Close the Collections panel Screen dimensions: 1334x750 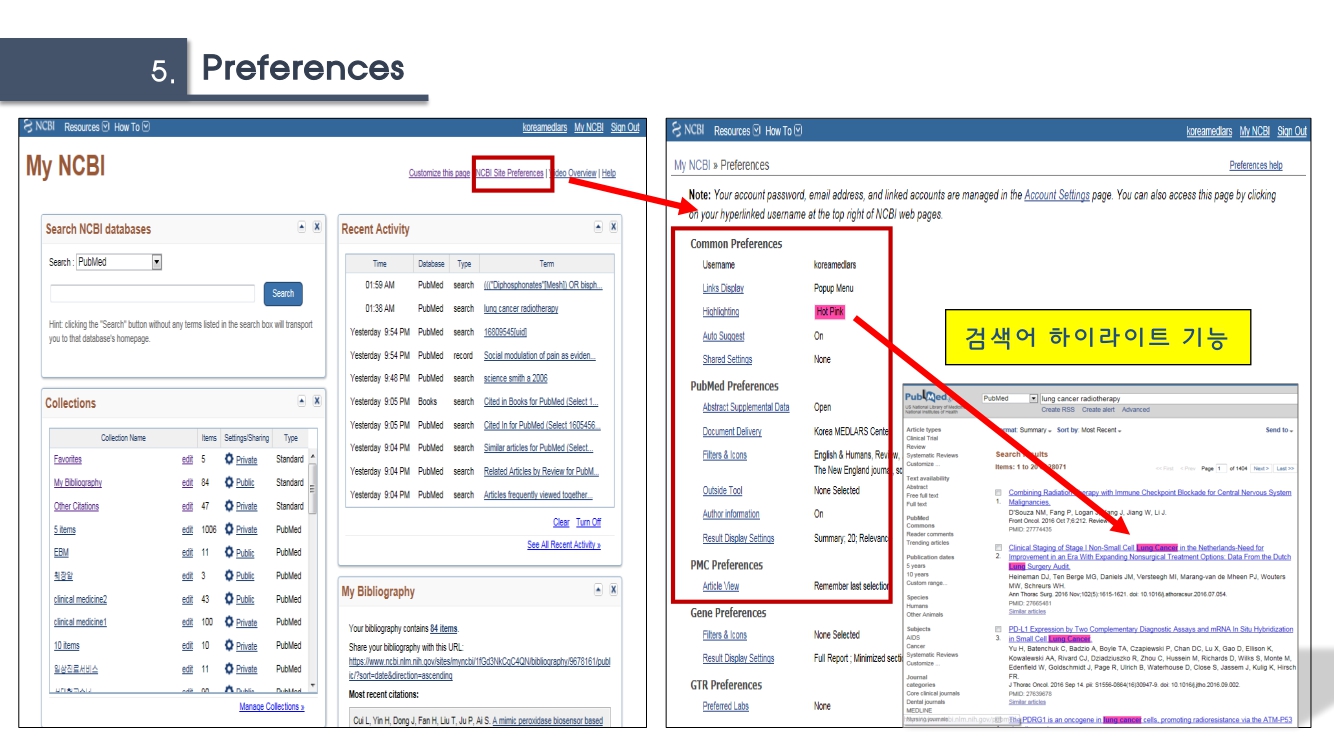317,401
